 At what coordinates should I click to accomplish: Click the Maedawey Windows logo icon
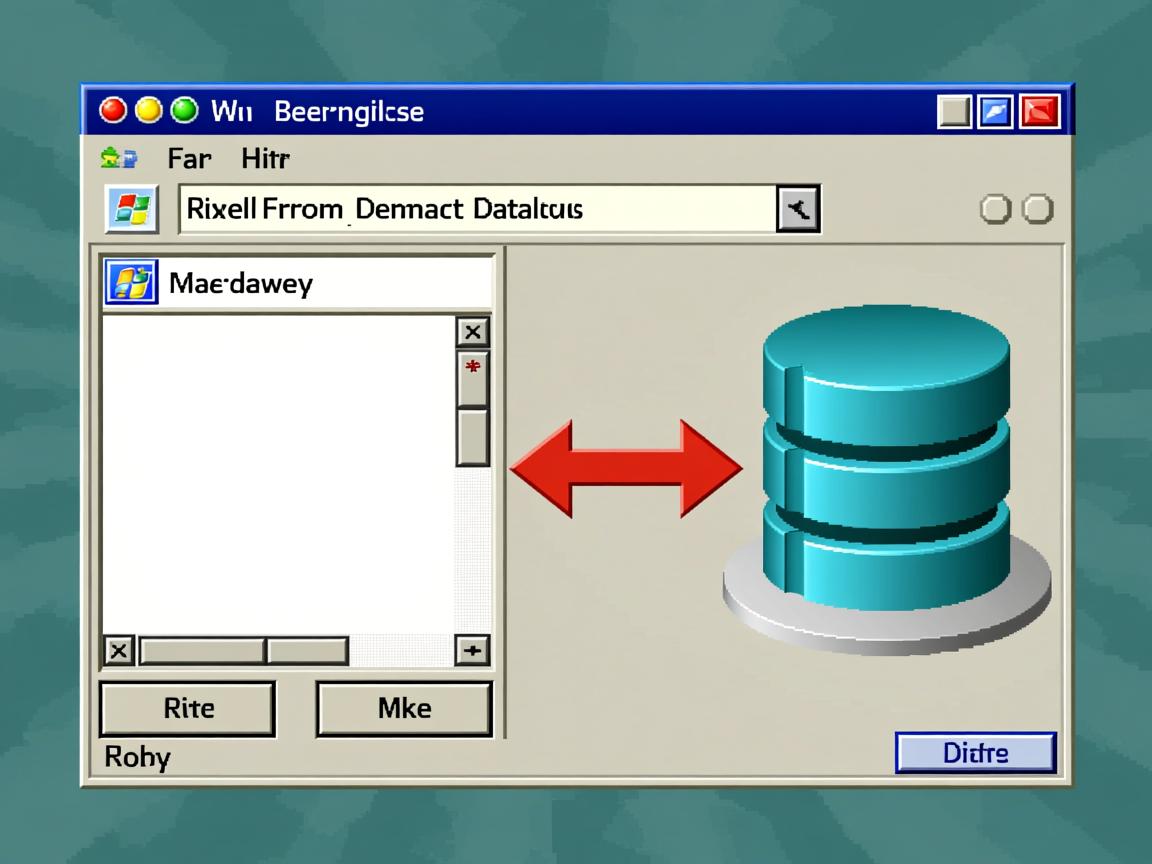pos(131,283)
